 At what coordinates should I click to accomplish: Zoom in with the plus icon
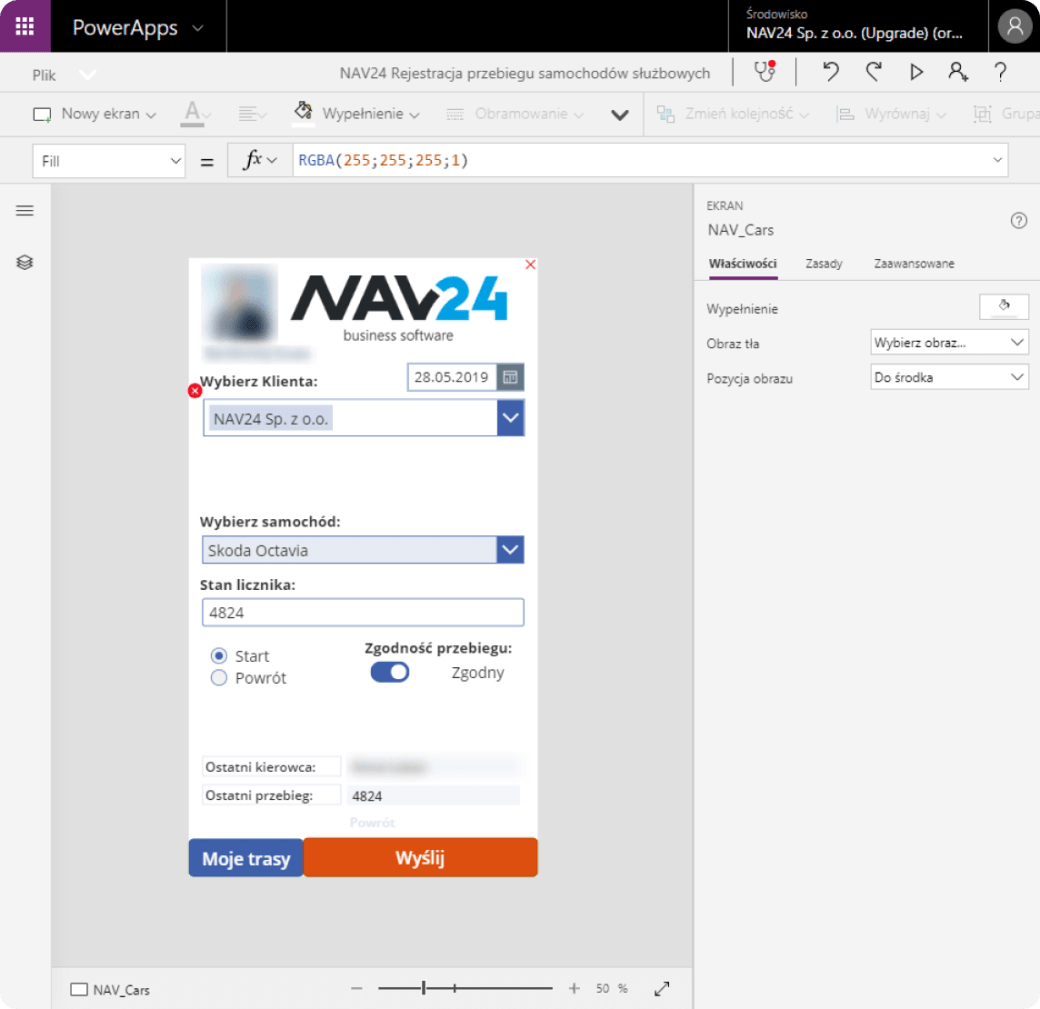click(x=574, y=988)
